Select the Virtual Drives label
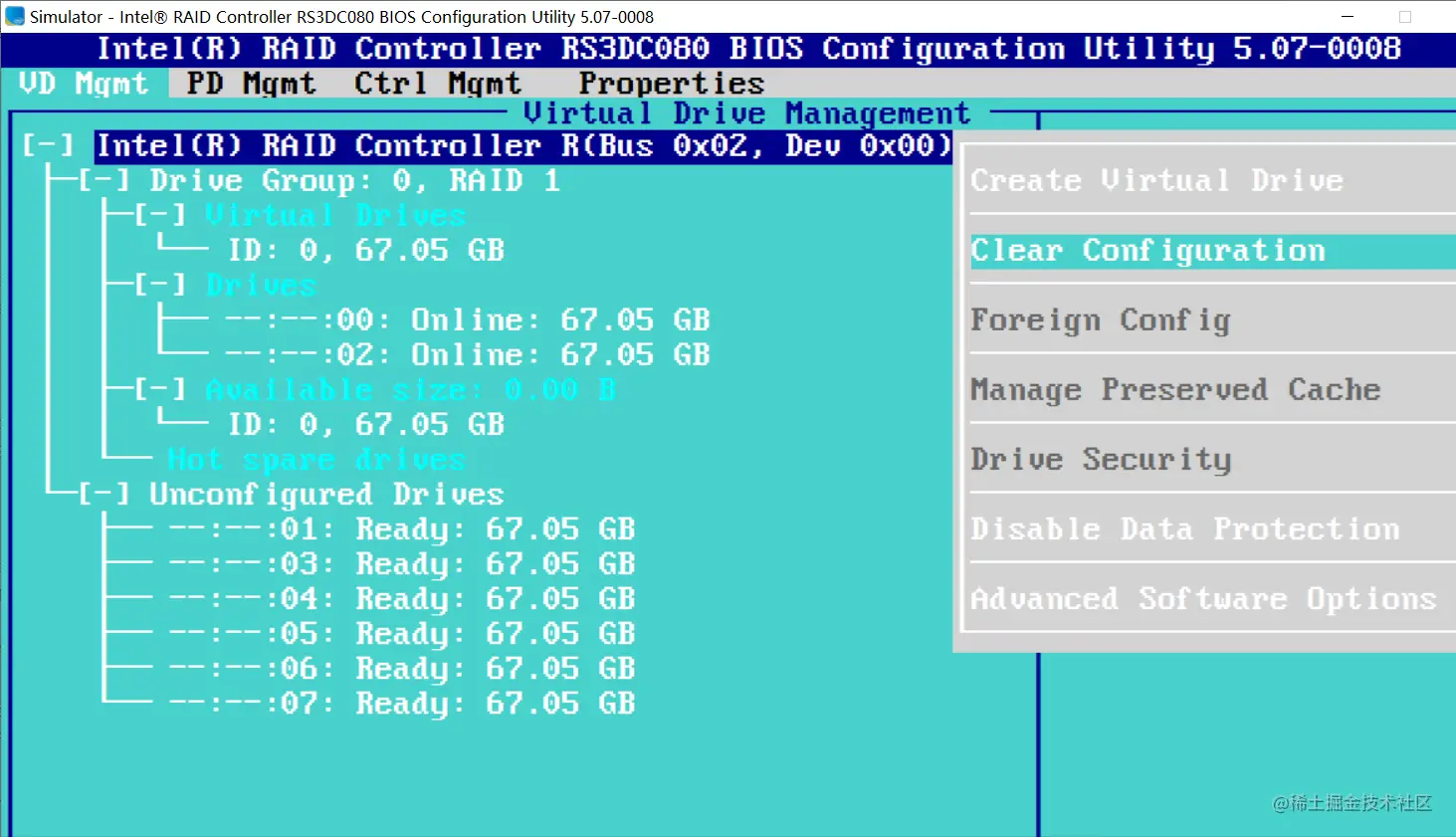The height and width of the screenshot is (837, 1456). coord(335,216)
